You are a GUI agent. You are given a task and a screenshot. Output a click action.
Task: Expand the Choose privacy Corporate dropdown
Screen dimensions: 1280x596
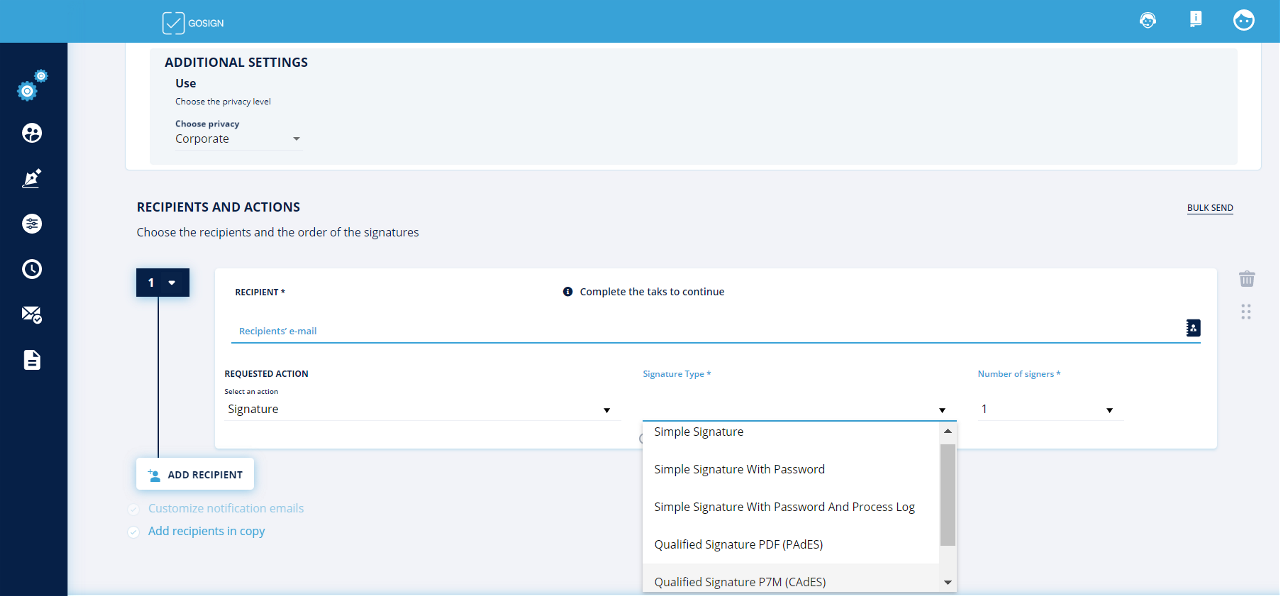click(238, 139)
